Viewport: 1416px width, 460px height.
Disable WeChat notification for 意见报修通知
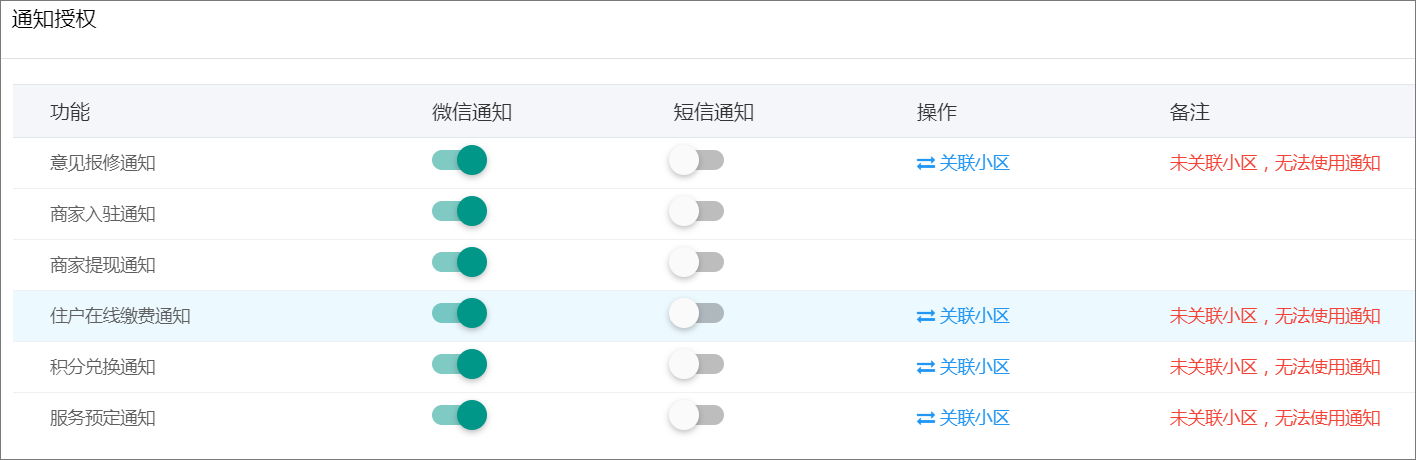coord(459,160)
